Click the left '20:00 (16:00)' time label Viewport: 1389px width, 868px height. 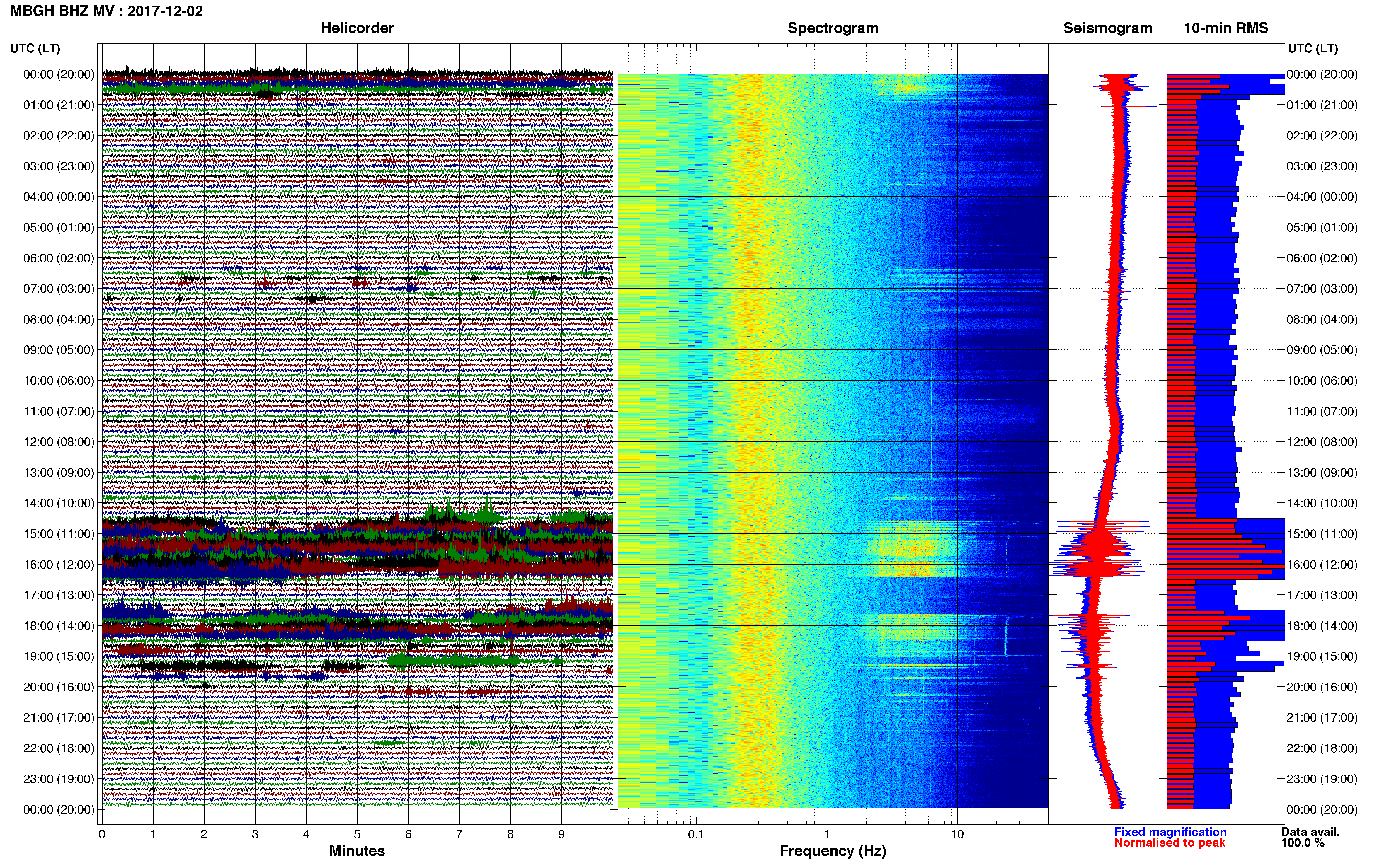(x=59, y=687)
